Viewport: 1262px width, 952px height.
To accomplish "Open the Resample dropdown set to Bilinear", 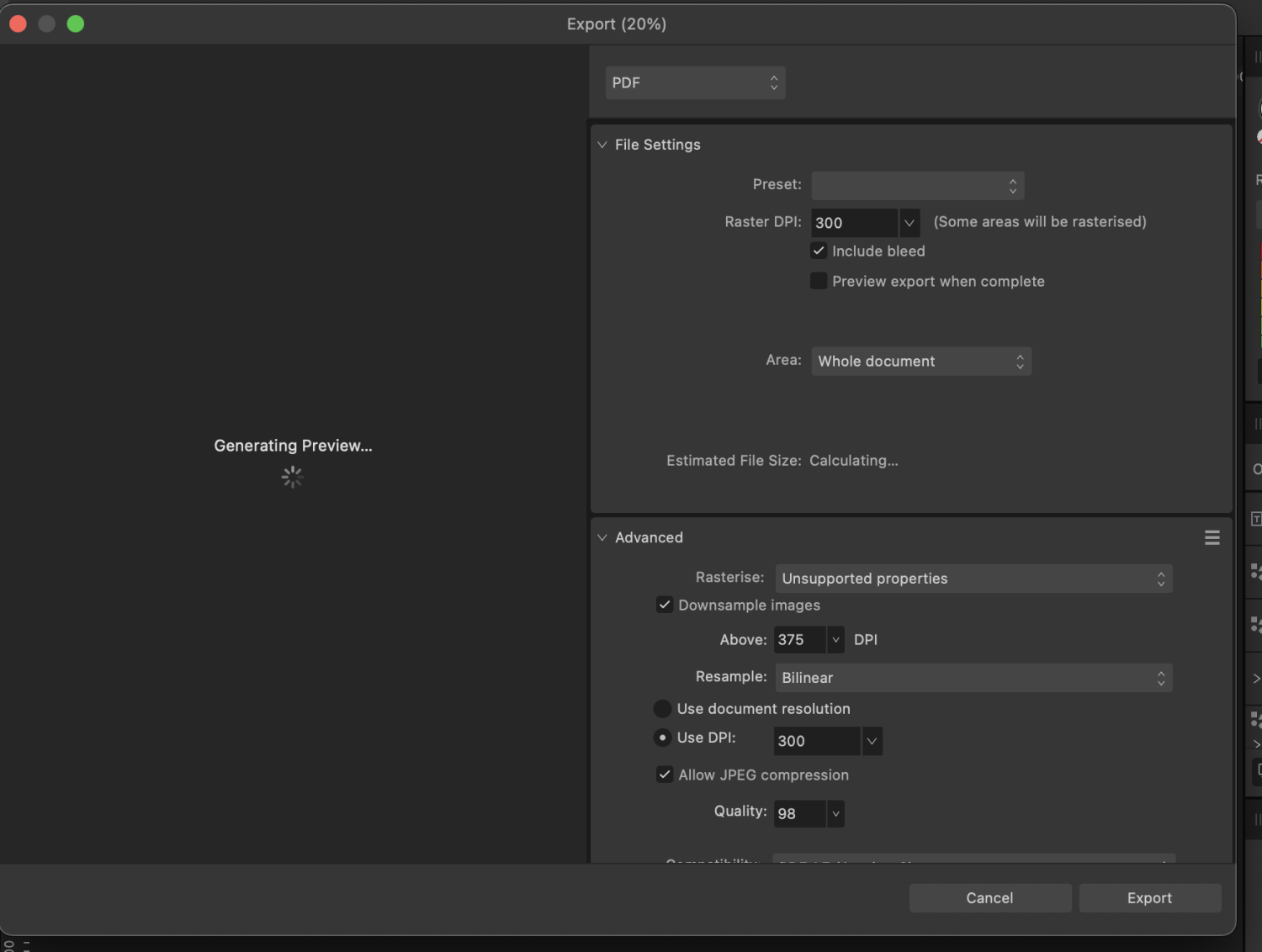I will 973,678.
